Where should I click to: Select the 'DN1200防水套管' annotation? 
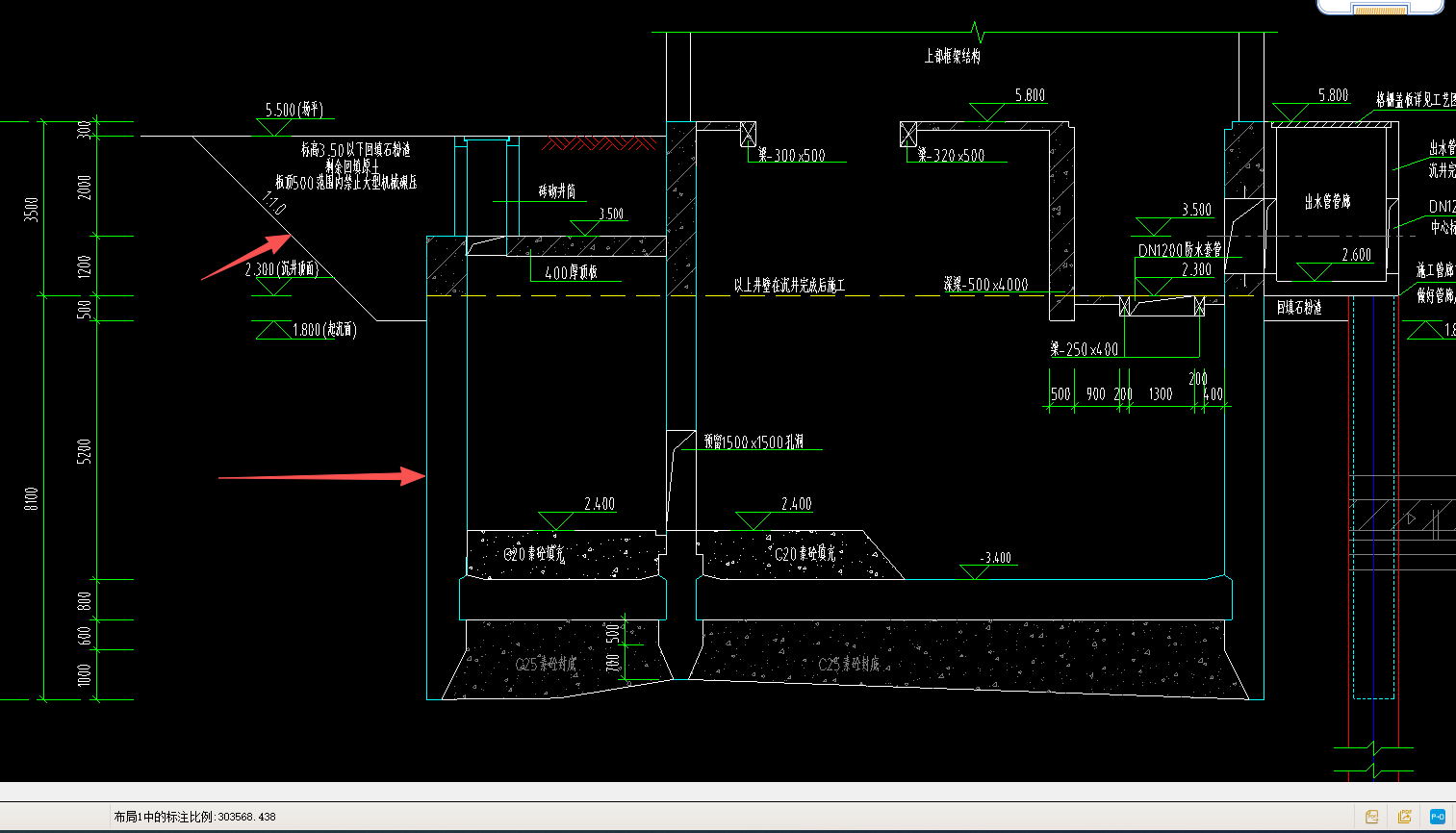(x=1180, y=250)
